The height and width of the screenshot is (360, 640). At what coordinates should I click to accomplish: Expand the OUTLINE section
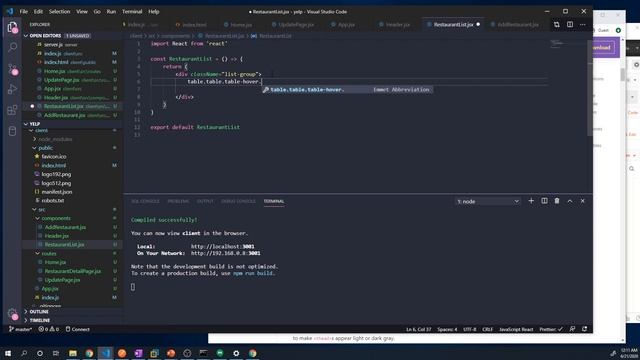point(39,311)
